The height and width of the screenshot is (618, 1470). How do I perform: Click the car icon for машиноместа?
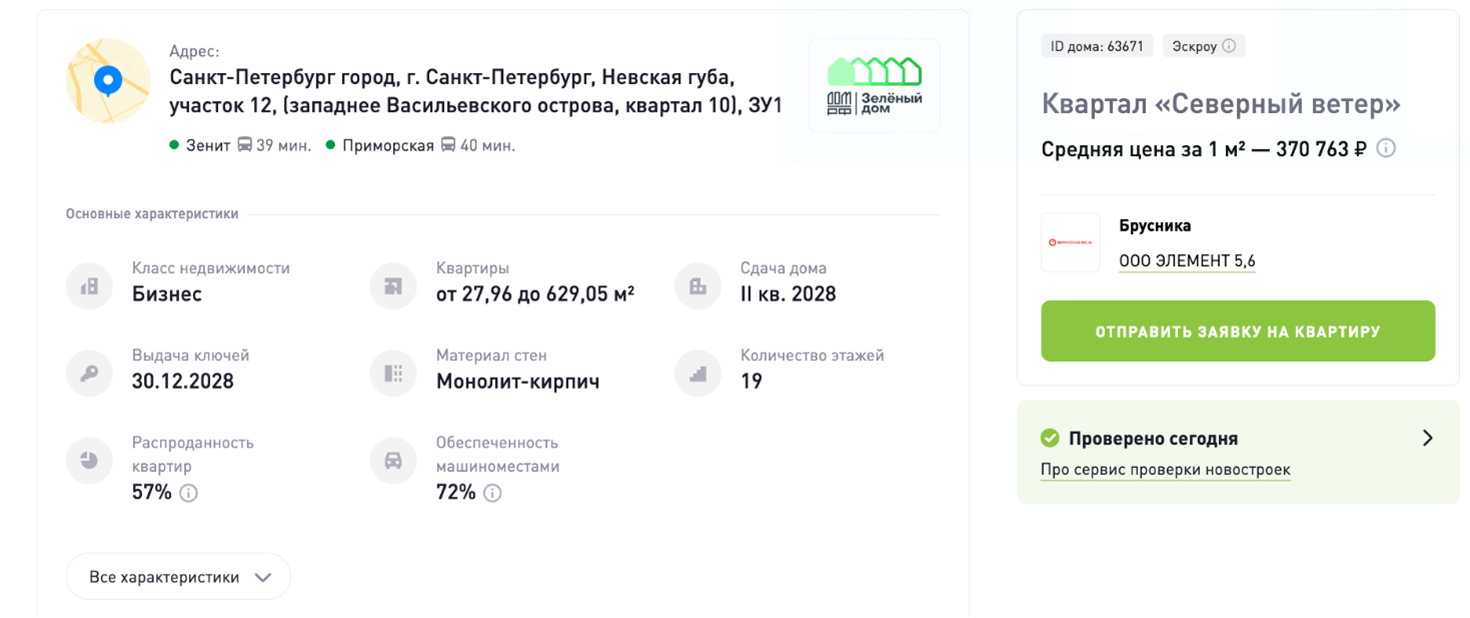[392, 460]
